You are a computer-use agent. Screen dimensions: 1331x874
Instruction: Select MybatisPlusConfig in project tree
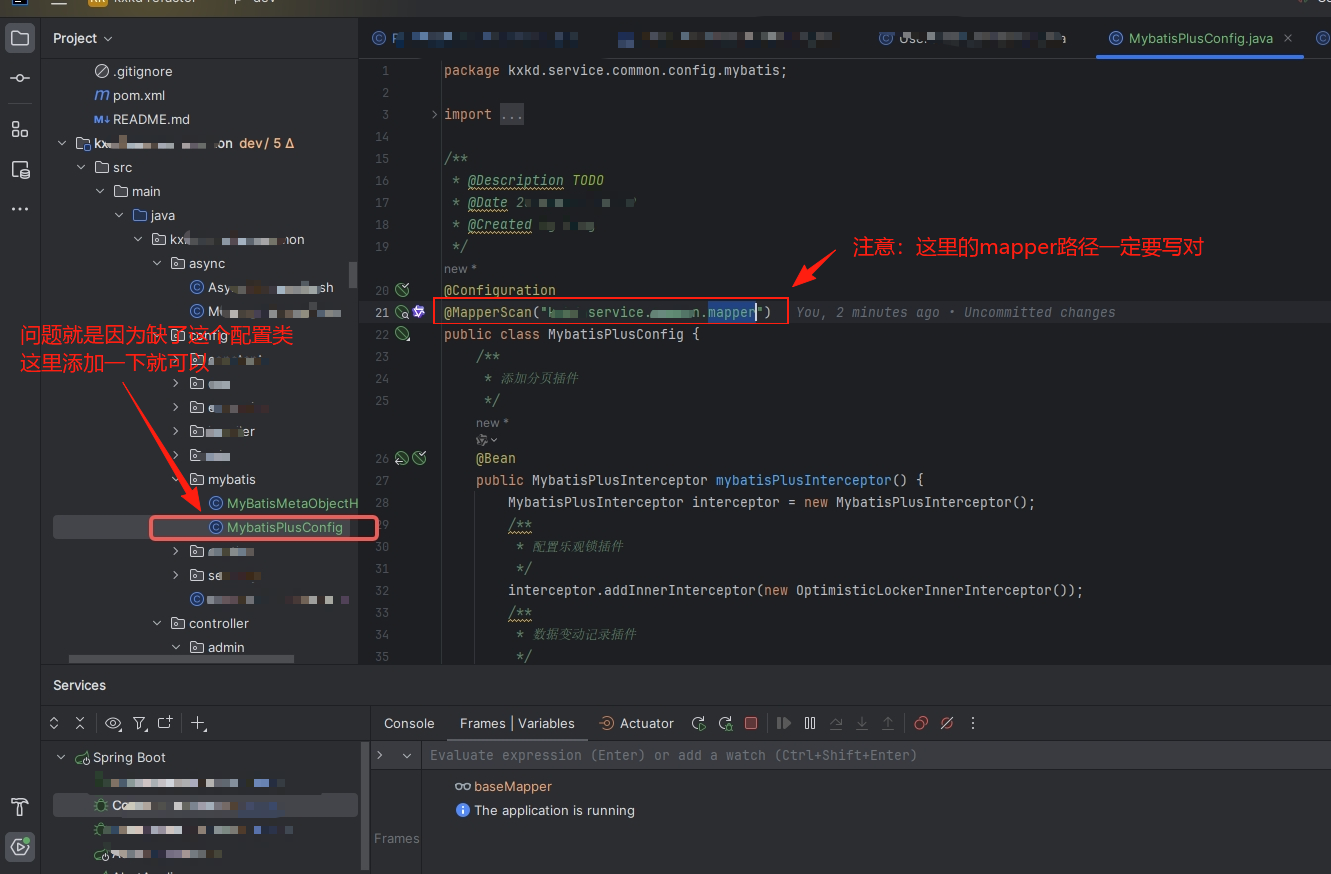275,527
